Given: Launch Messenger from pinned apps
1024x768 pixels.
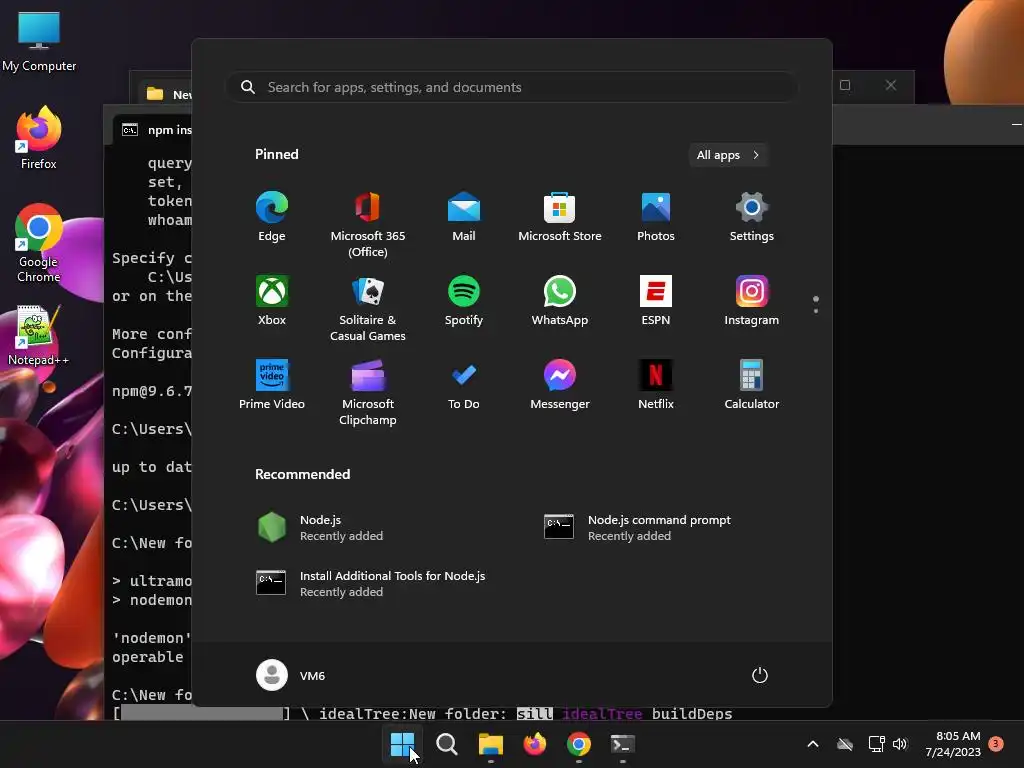Looking at the screenshot, I should [560, 385].
